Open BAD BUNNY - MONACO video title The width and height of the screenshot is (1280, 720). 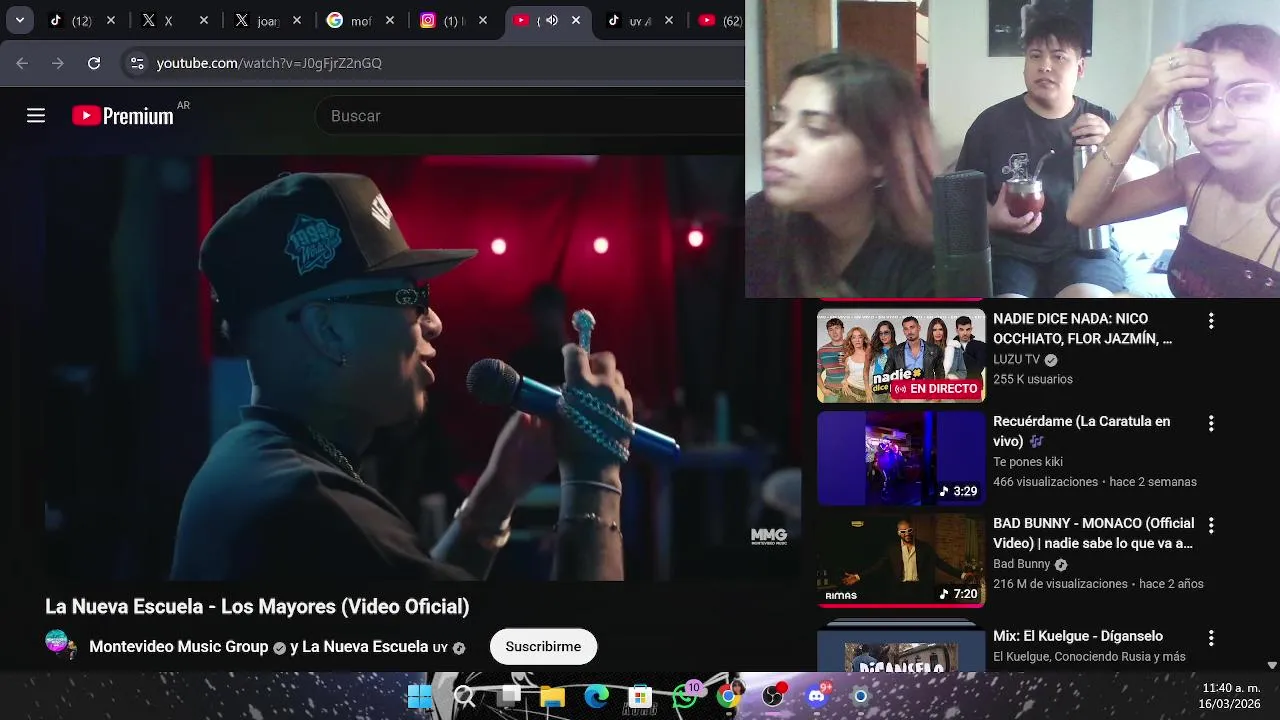(x=1093, y=533)
